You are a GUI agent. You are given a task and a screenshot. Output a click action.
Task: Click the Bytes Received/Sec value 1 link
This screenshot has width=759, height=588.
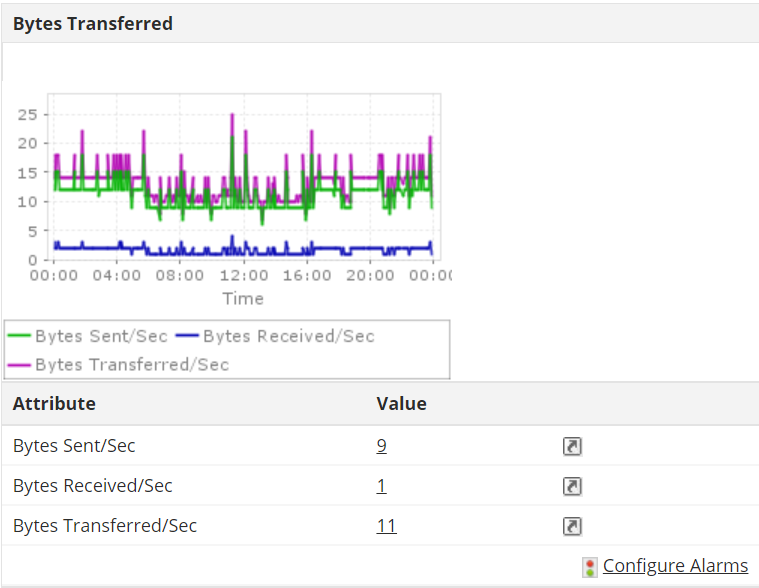381,486
